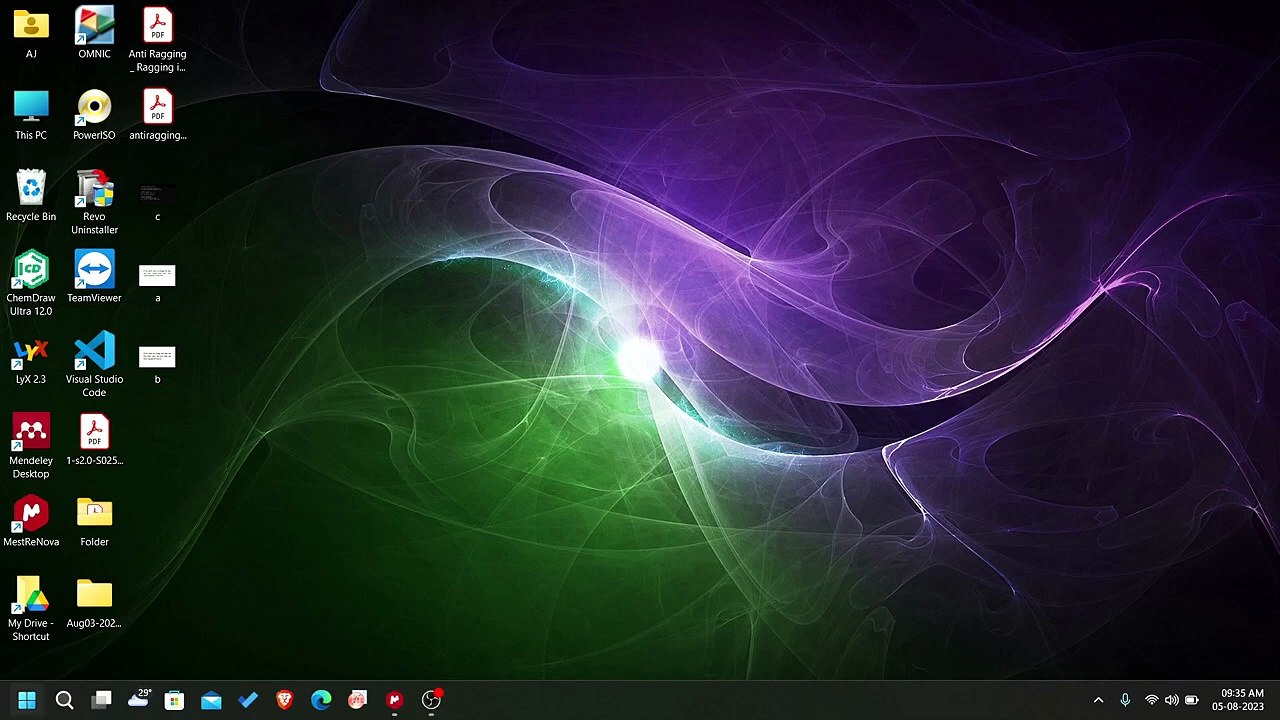Select the Anti Ragging PDF file
Image resolution: width=1280 pixels, height=720 pixels.
coord(157,25)
